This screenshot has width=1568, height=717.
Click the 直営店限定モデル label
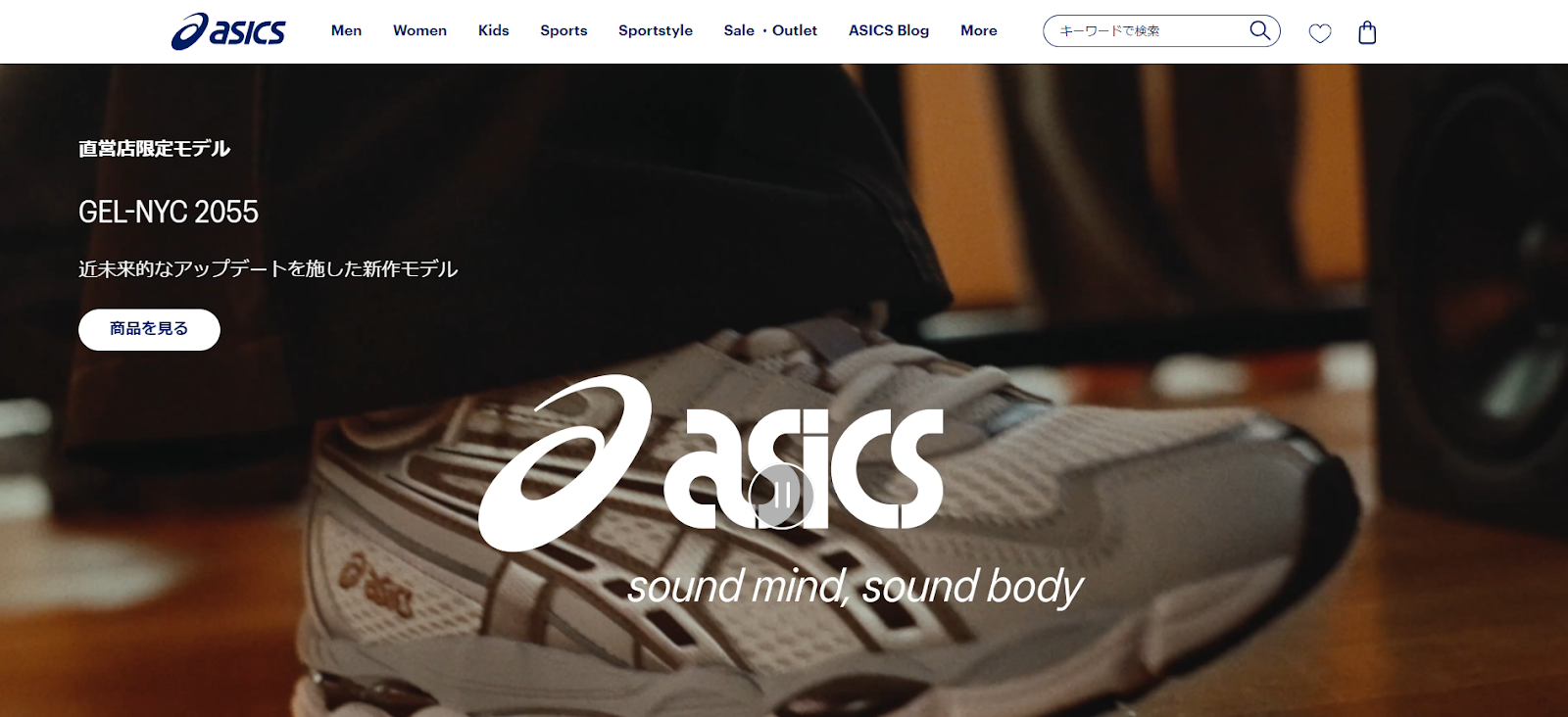(x=154, y=149)
